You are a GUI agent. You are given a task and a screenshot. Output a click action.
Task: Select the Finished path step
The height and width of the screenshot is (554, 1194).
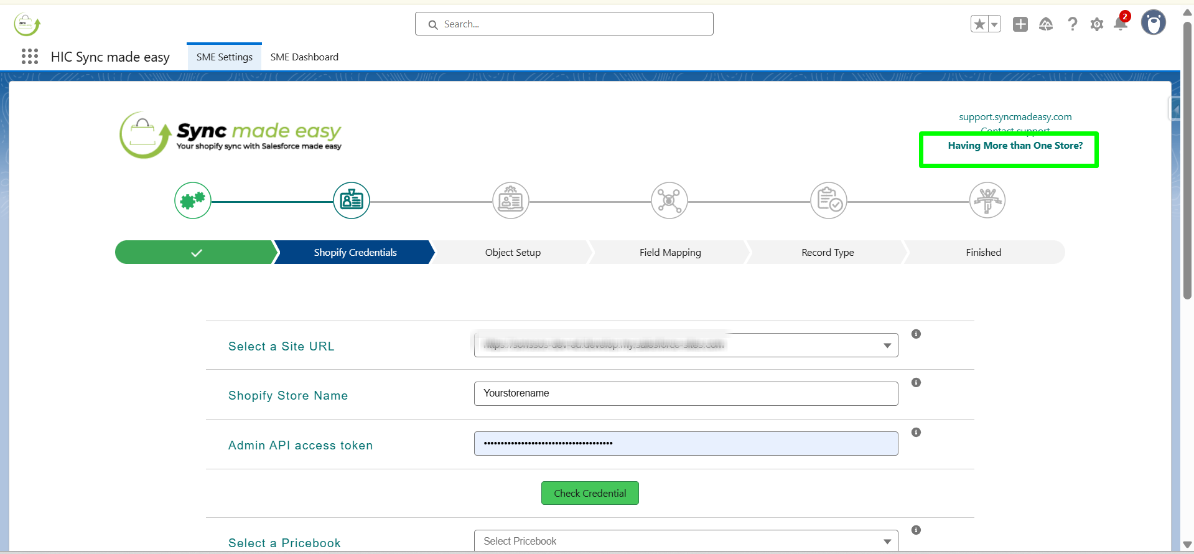tap(984, 253)
